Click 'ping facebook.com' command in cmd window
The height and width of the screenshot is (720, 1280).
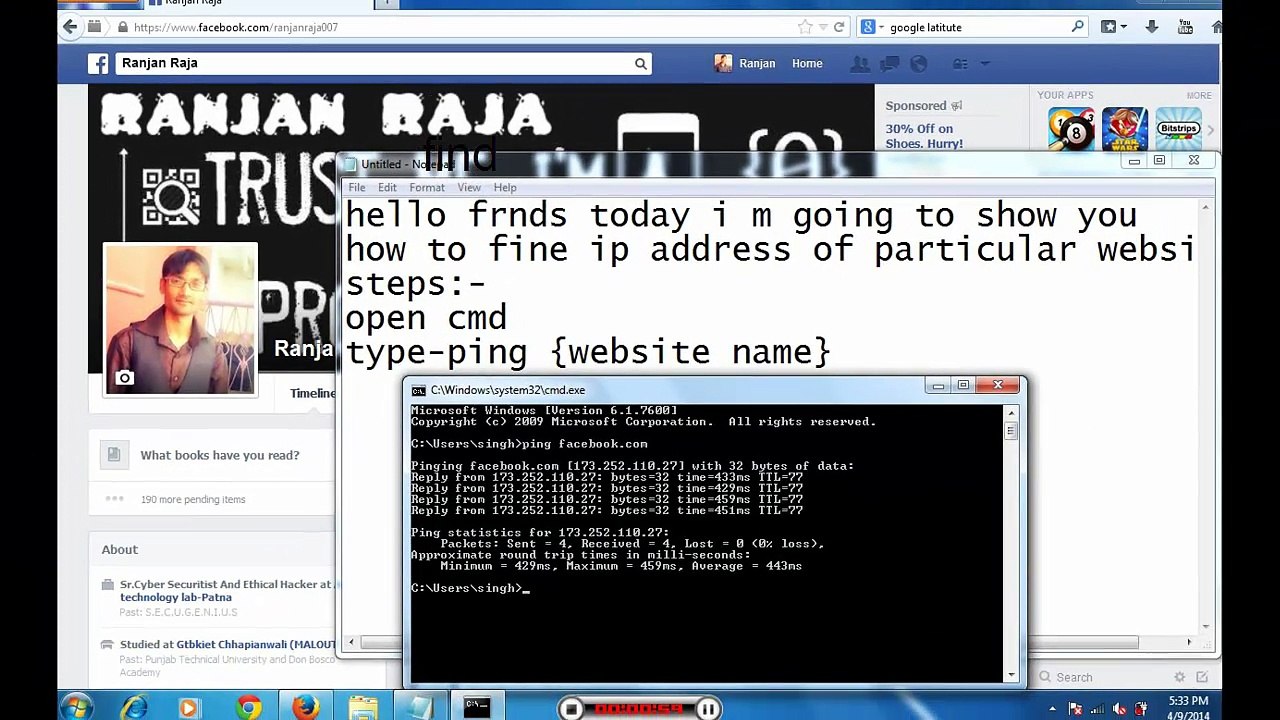pos(585,444)
